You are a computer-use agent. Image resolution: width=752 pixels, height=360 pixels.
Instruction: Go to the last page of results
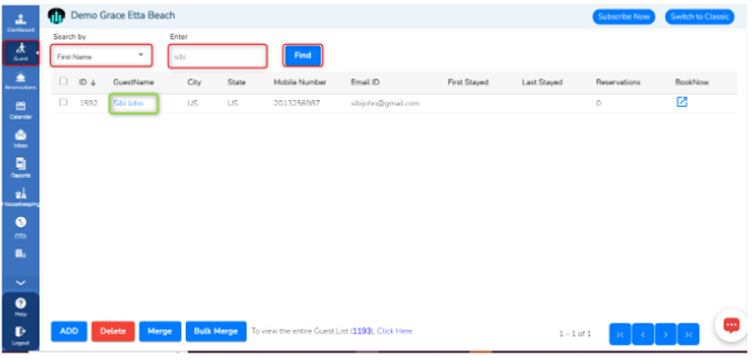pyautogui.click(x=688, y=335)
